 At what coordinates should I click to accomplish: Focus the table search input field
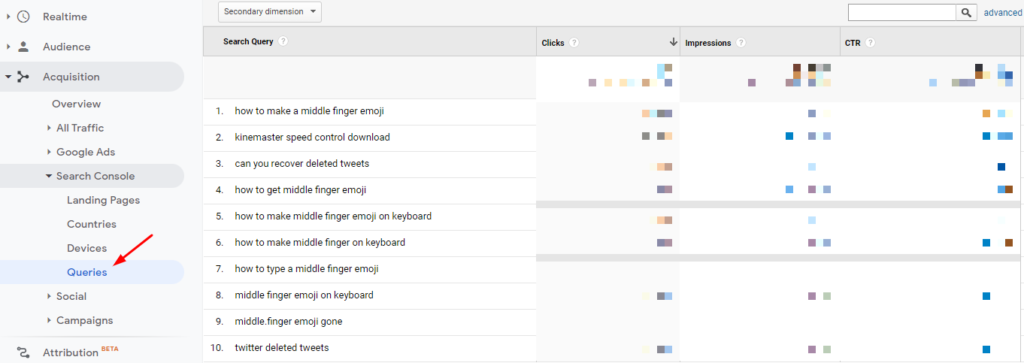coord(902,12)
